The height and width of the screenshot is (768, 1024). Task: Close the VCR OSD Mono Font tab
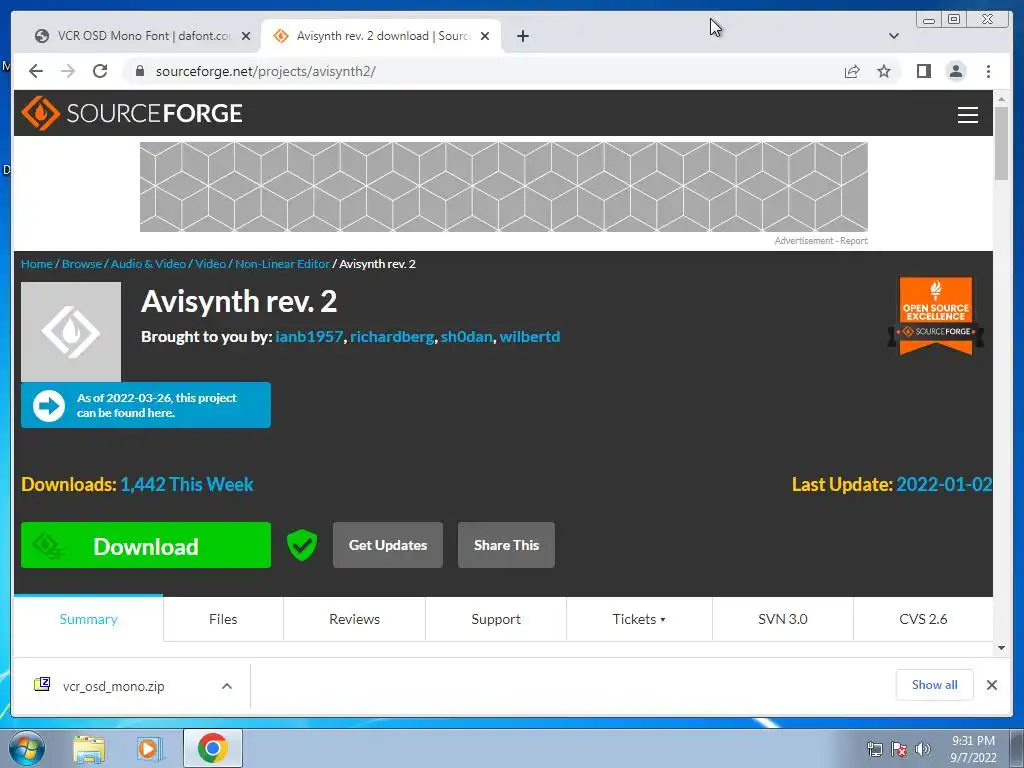click(246, 36)
